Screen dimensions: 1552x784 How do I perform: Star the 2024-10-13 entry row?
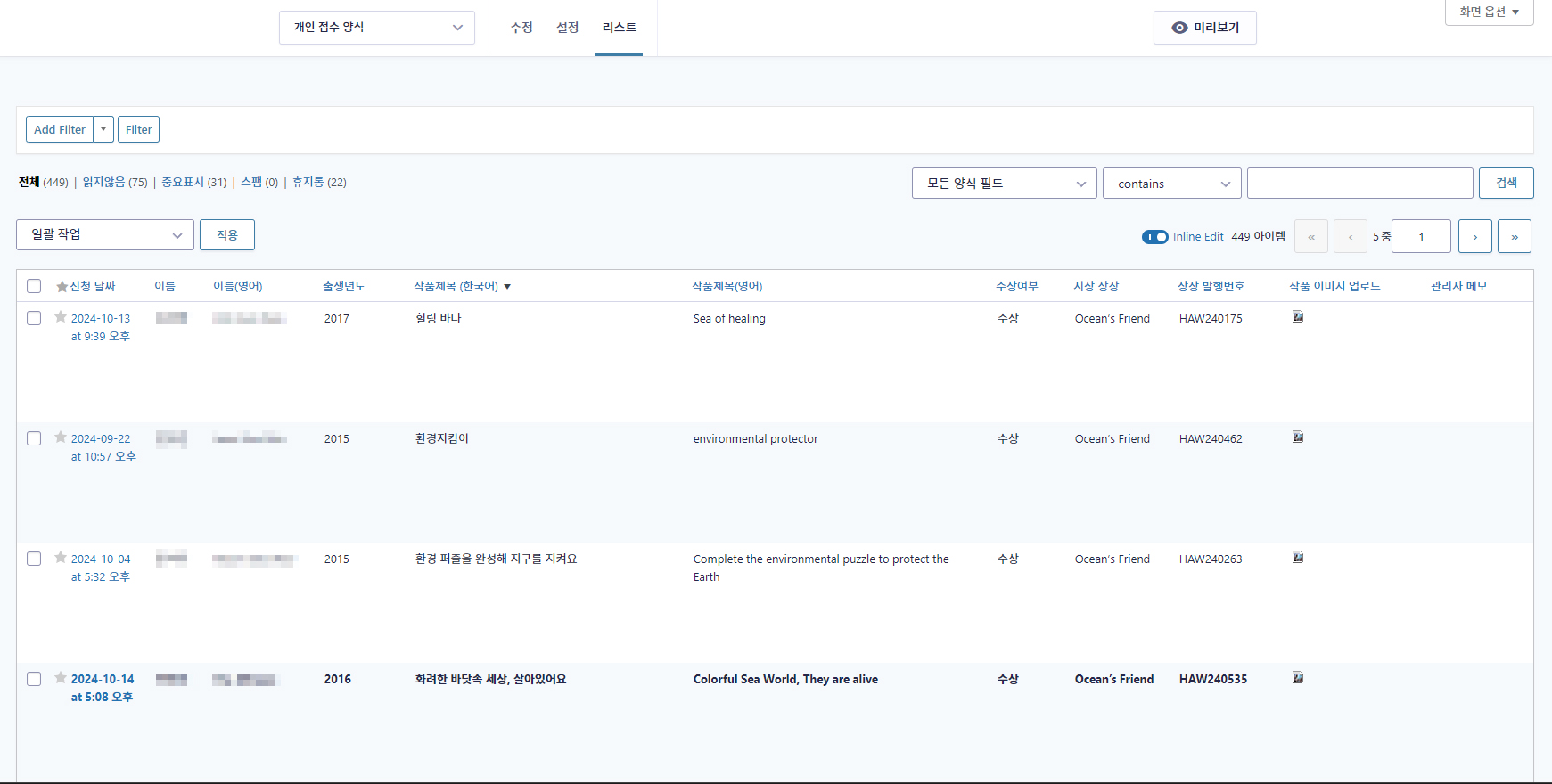click(61, 317)
